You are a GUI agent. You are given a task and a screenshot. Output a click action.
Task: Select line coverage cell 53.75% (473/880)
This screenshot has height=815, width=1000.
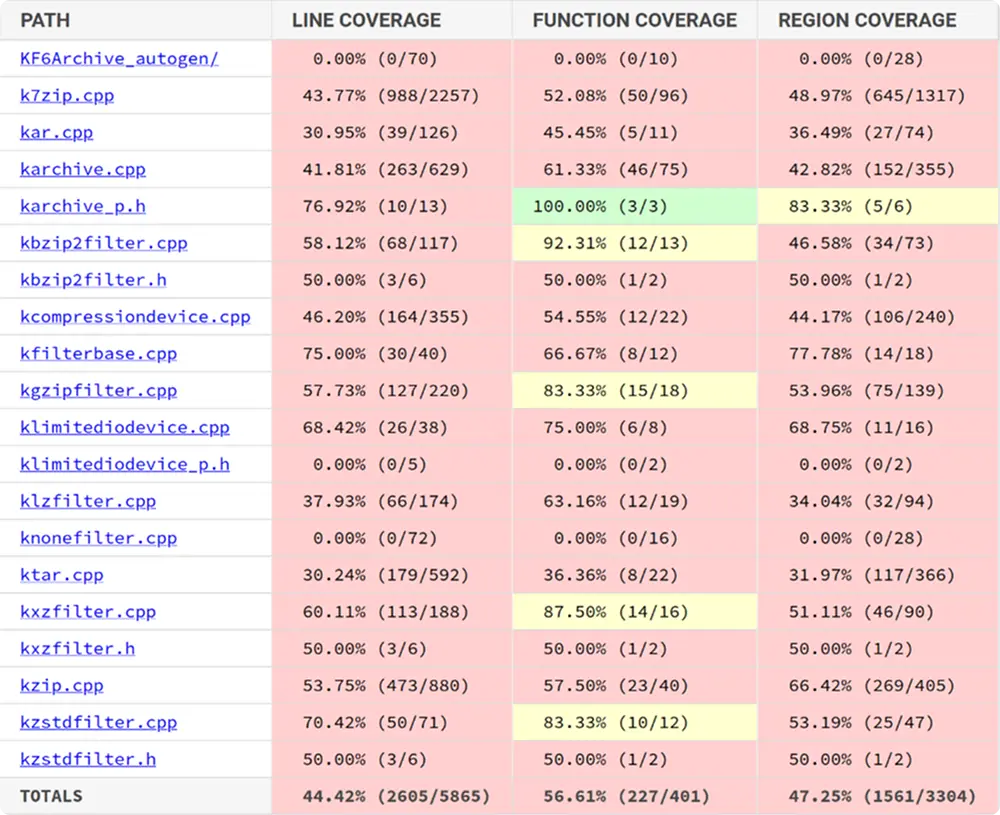(x=391, y=686)
